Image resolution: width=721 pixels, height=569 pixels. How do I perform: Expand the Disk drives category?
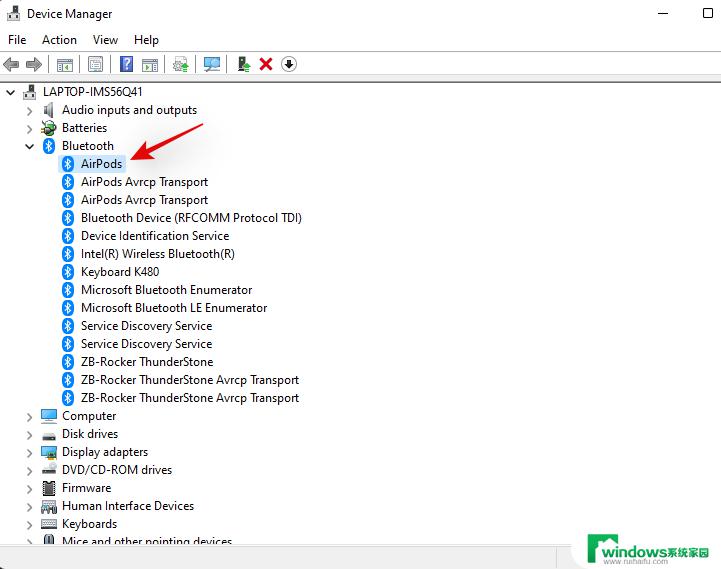pyautogui.click(x=29, y=435)
